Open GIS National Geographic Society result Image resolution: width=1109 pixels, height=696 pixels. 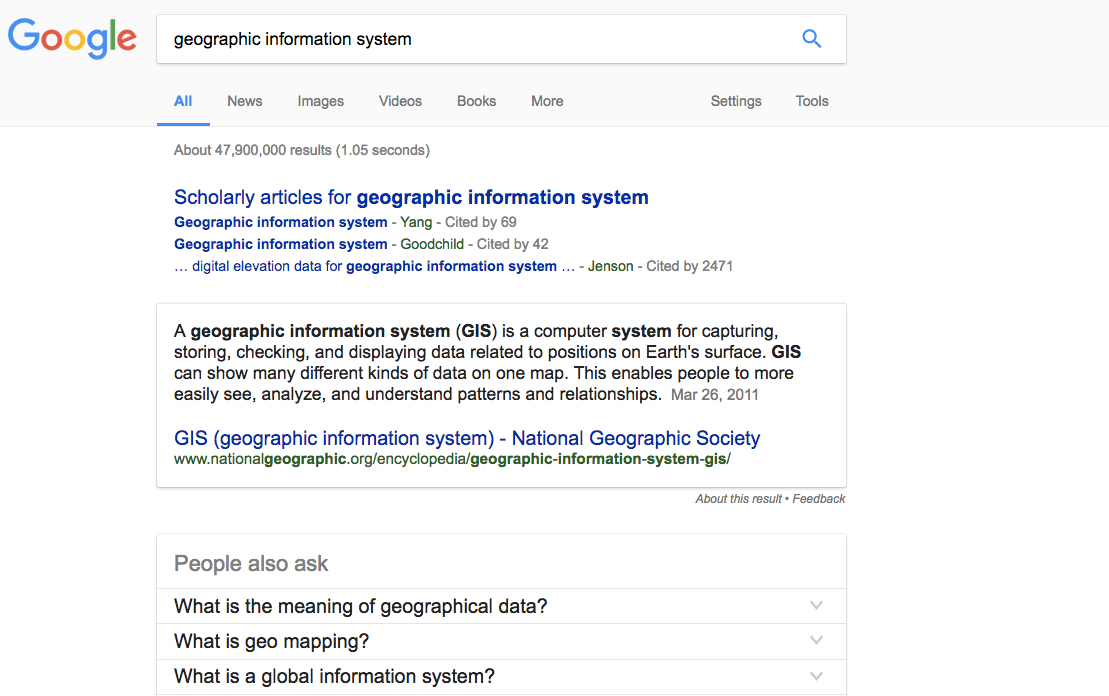467,439
